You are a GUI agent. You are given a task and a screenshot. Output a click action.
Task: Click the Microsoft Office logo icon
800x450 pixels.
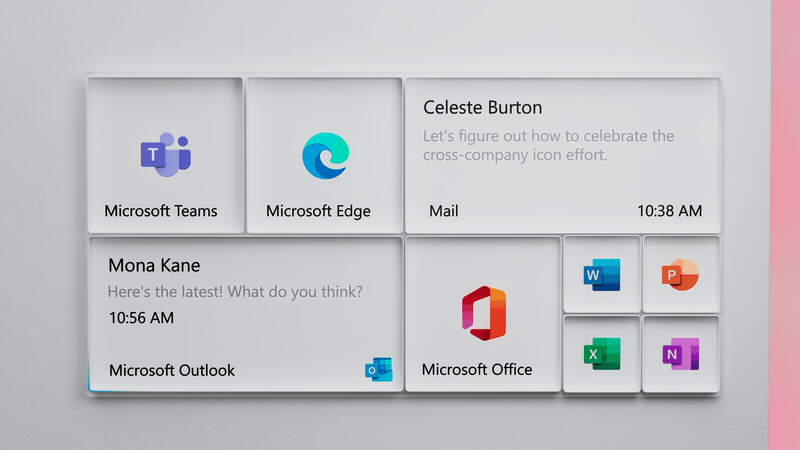pos(484,313)
